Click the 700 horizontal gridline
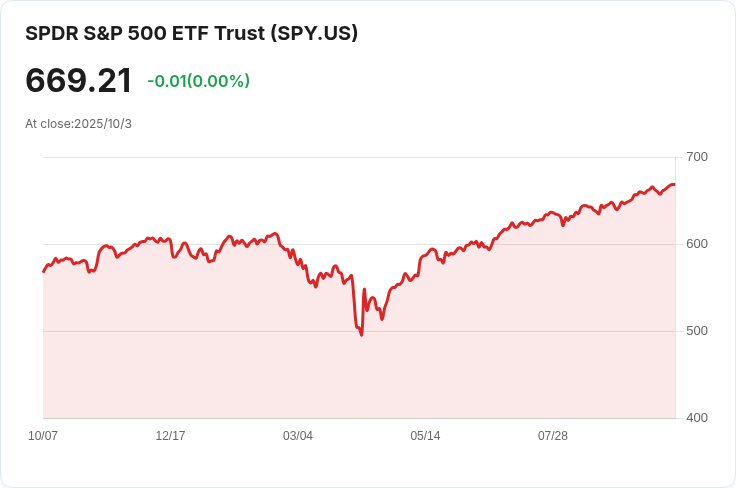 click(x=359, y=157)
